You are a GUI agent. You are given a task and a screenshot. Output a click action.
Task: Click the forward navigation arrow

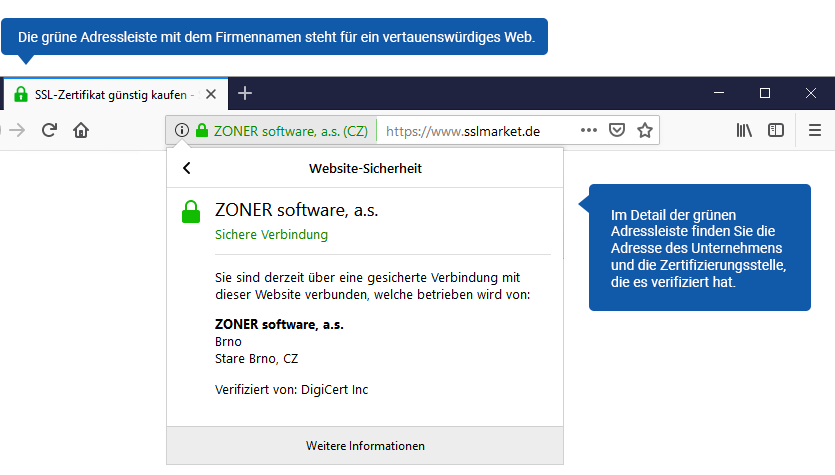17,130
